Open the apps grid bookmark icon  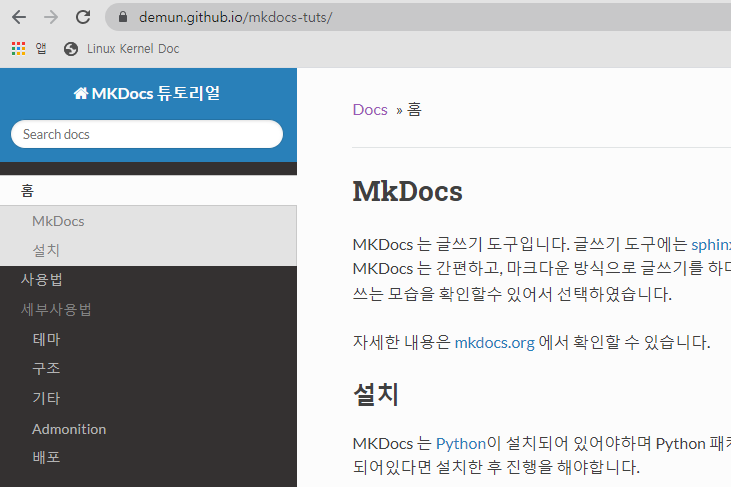[x=19, y=48]
